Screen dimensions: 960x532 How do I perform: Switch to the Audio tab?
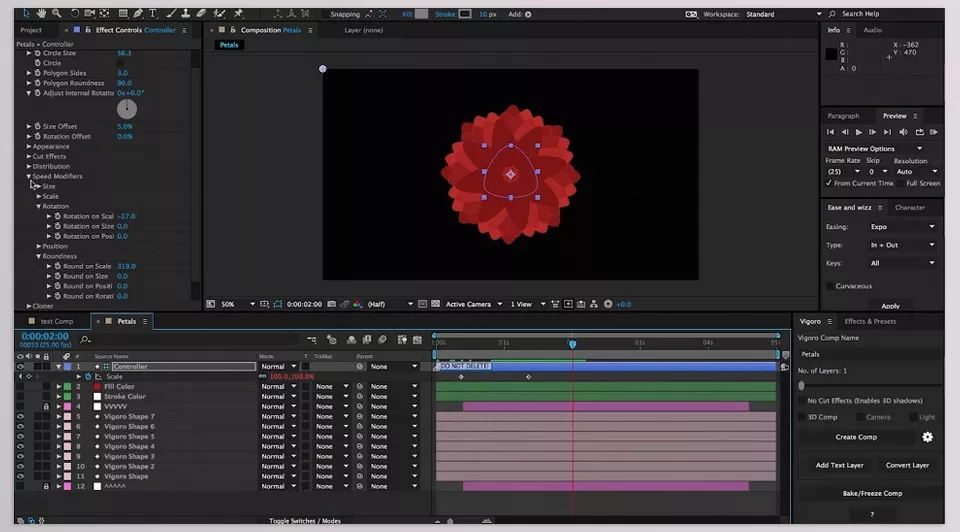tap(872, 30)
